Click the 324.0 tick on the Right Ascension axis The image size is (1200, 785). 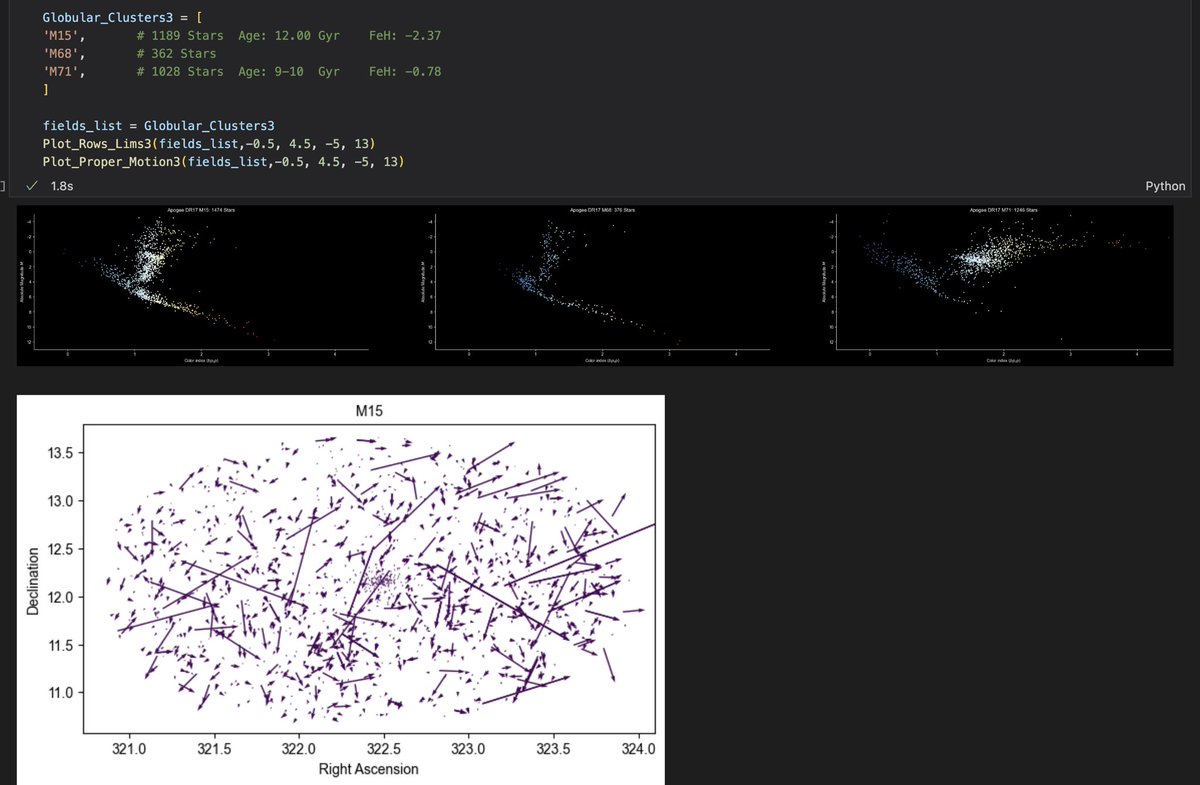click(x=638, y=748)
